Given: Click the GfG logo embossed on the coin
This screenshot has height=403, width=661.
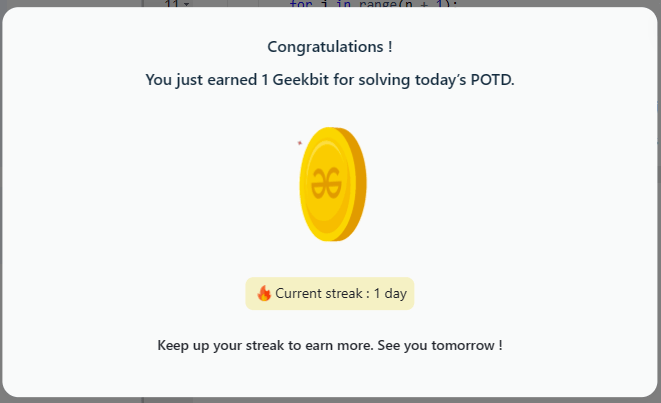Looking at the screenshot, I should pos(325,183).
